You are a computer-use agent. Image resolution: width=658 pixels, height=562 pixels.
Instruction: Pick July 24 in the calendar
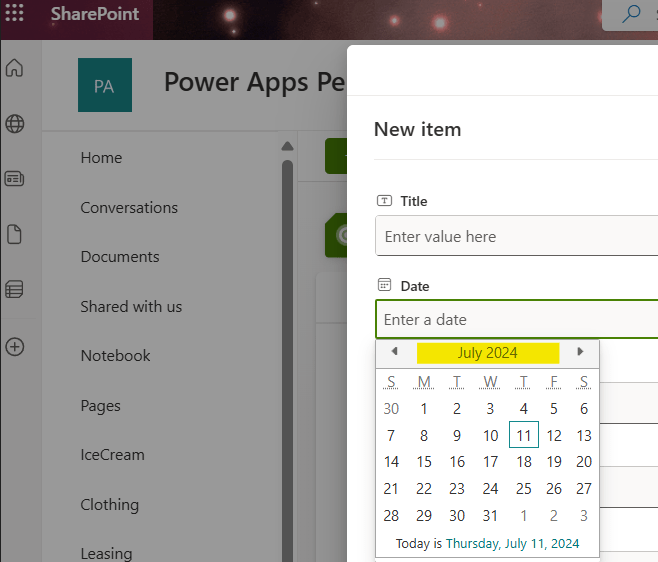coord(490,489)
